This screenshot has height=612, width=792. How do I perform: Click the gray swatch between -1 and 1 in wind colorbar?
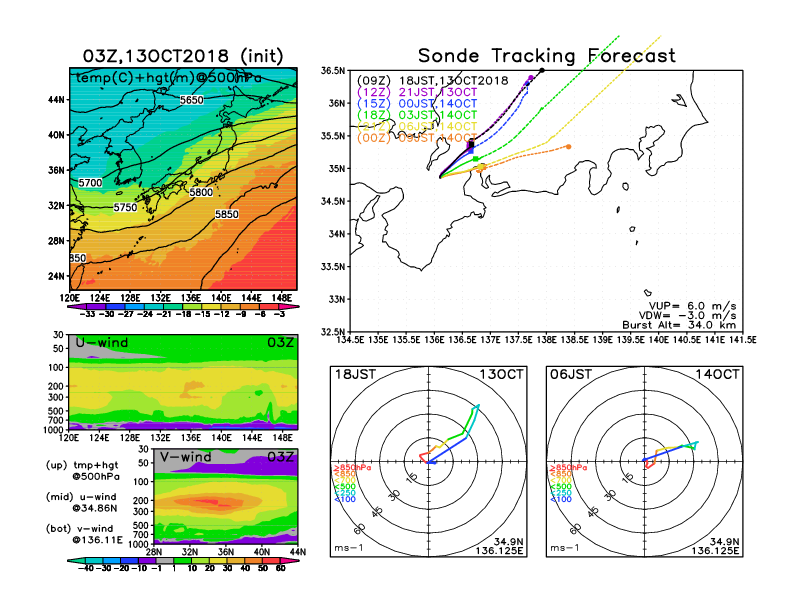click(164, 560)
